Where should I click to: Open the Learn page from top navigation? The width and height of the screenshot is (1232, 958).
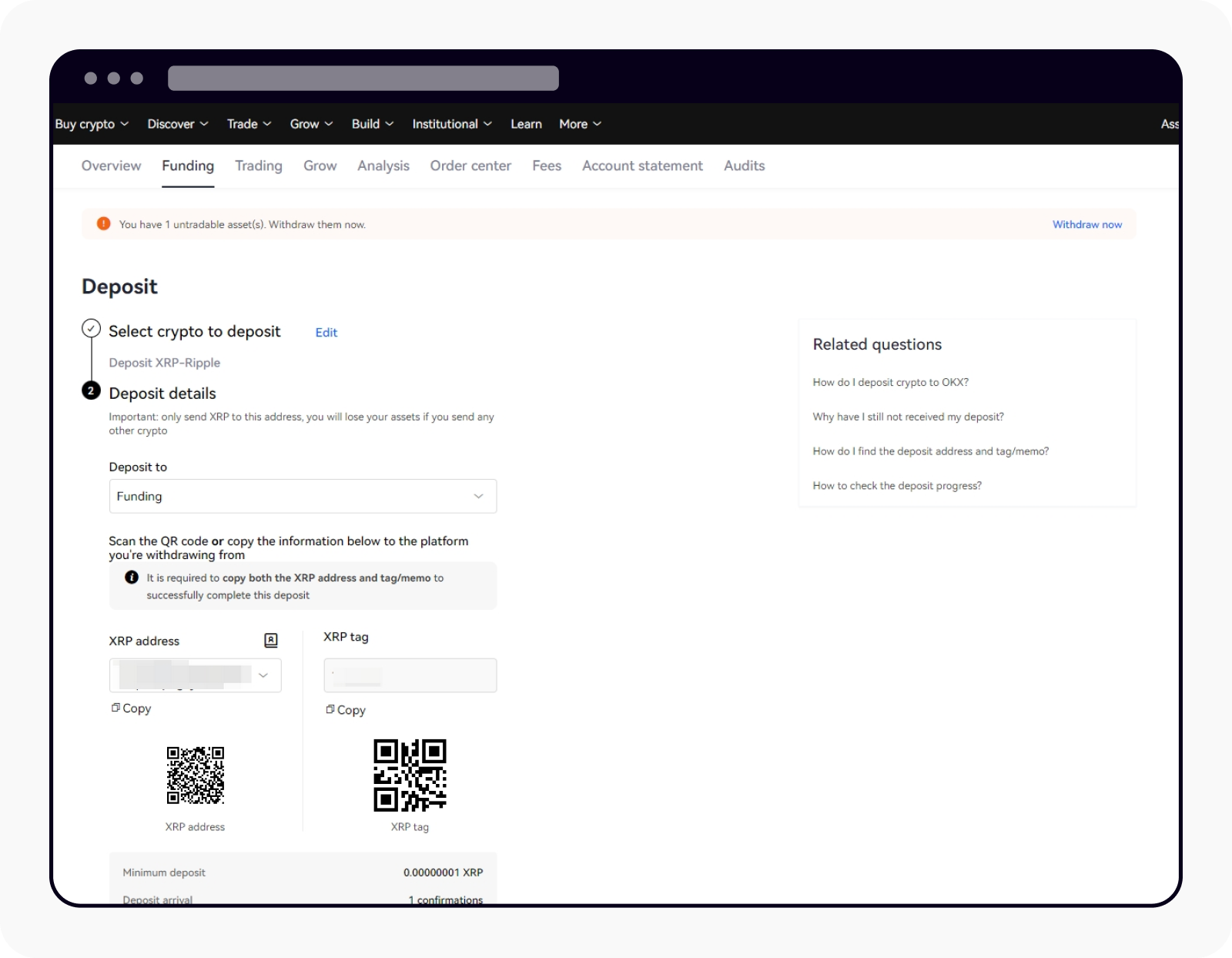(526, 124)
